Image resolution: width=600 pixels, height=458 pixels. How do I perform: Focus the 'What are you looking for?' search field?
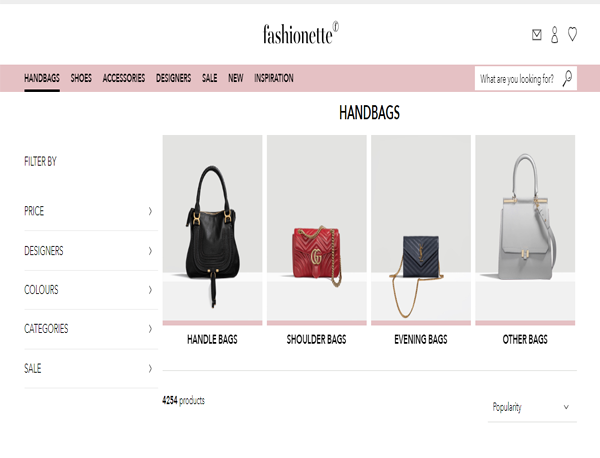tap(517, 79)
